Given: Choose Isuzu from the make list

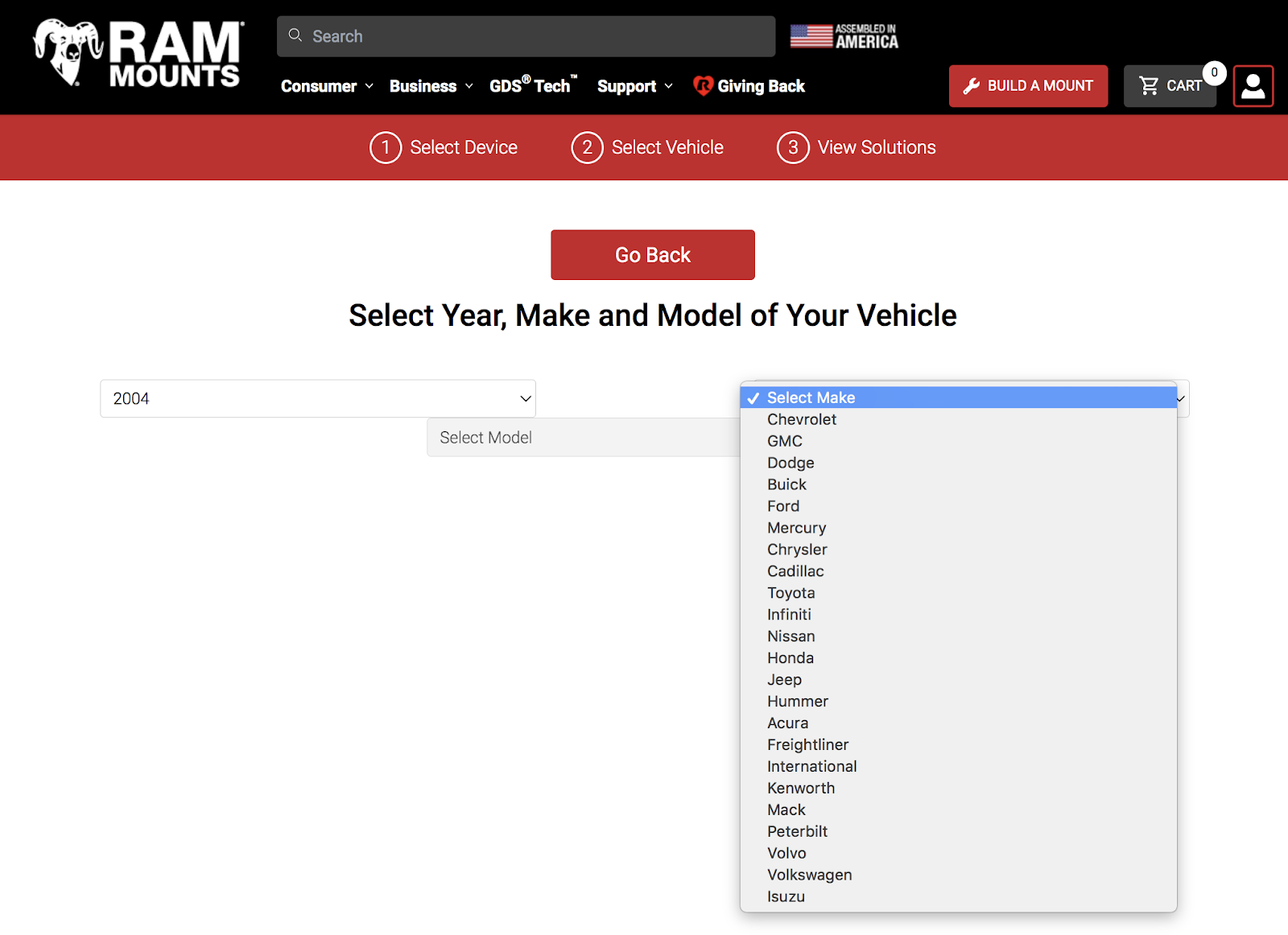Looking at the screenshot, I should click(x=958, y=897).
